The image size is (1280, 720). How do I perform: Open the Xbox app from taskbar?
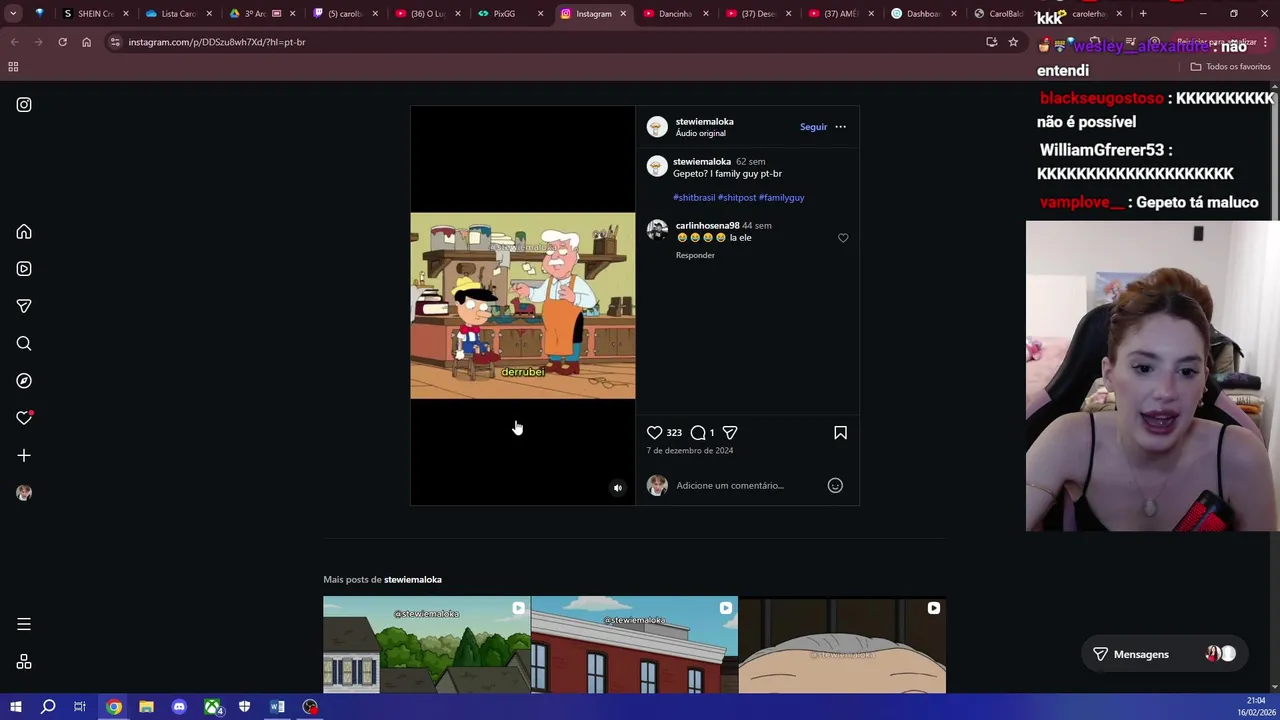coord(212,707)
